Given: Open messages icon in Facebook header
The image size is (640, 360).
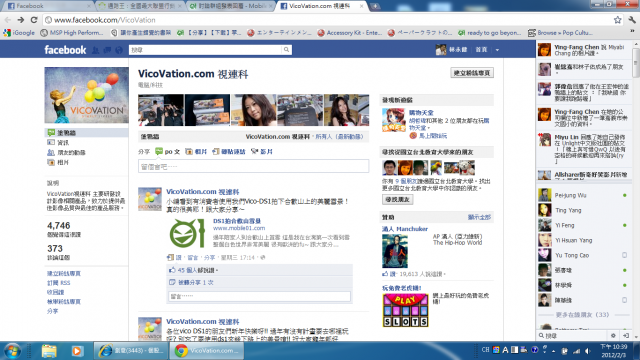Looking at the screenshot, I should [x=107, y=50].
